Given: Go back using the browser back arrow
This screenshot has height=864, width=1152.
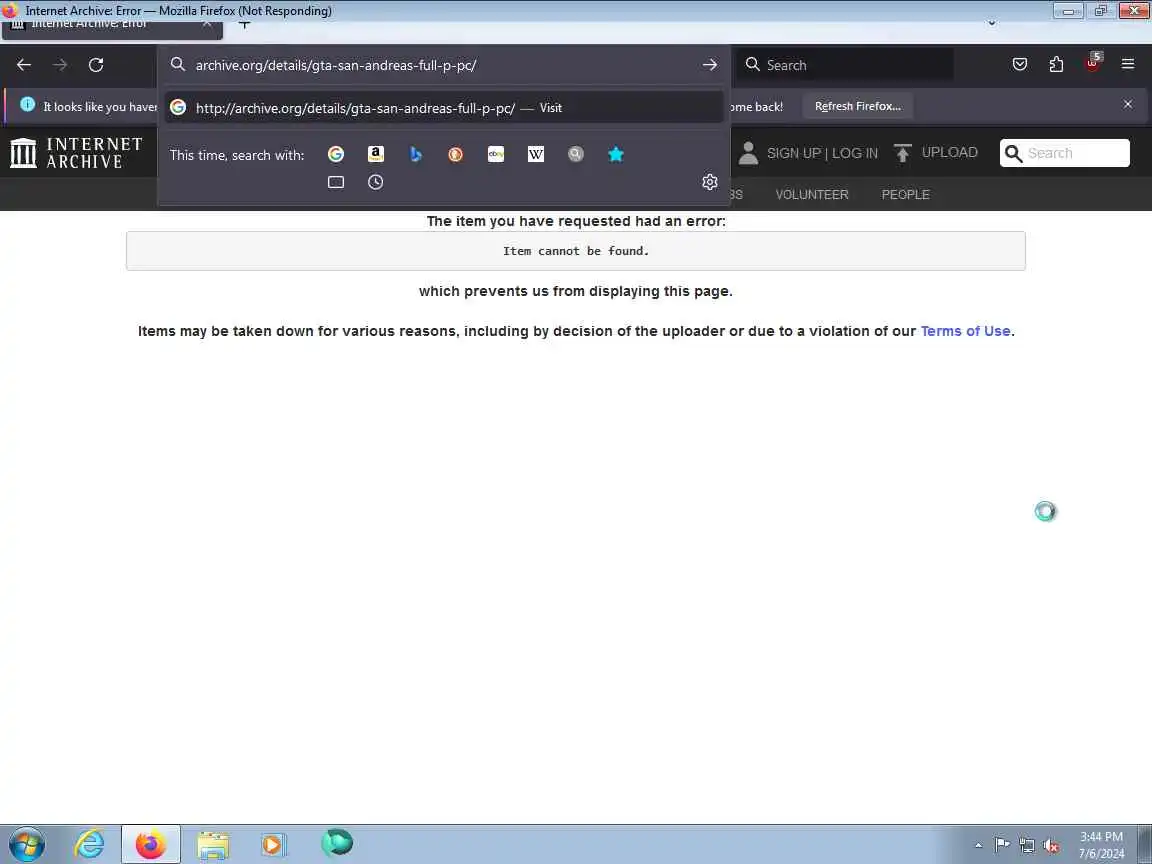Looking at the screenshot, I should pos(24,65).
